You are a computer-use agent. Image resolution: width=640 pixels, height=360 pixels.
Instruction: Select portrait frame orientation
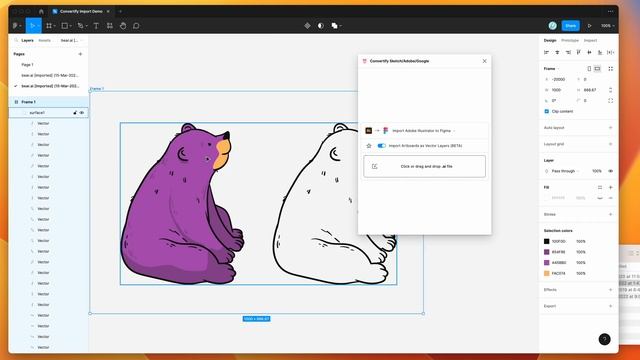[589, 69]
